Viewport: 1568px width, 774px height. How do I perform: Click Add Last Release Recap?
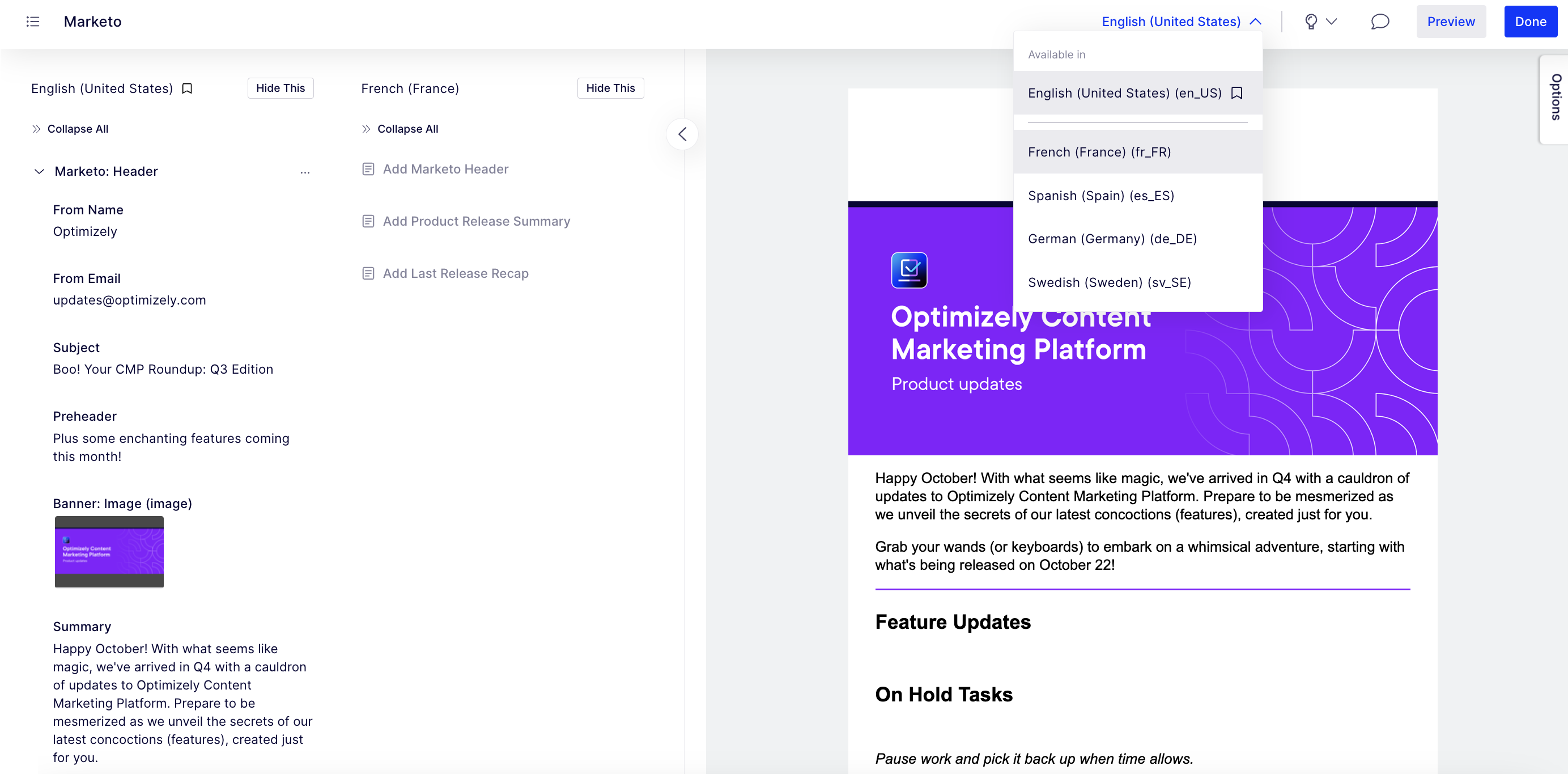pyautogui.click(x=445, y=273)
